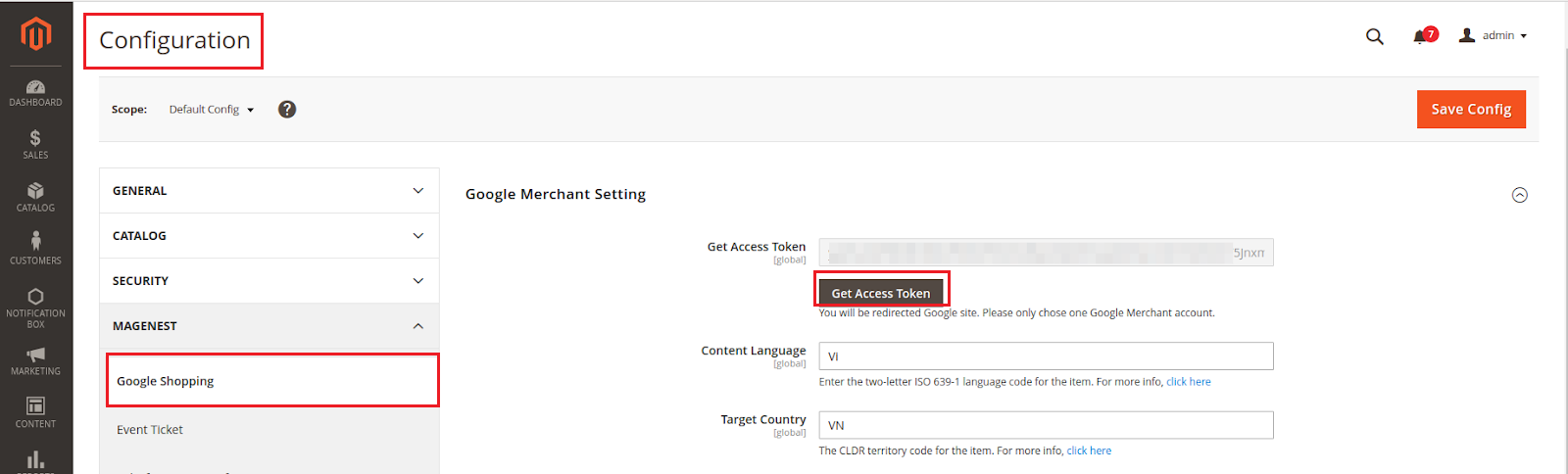Click the Scope: label text
The width and height of the screenshot is (1568, 474).
coord(129,110)
